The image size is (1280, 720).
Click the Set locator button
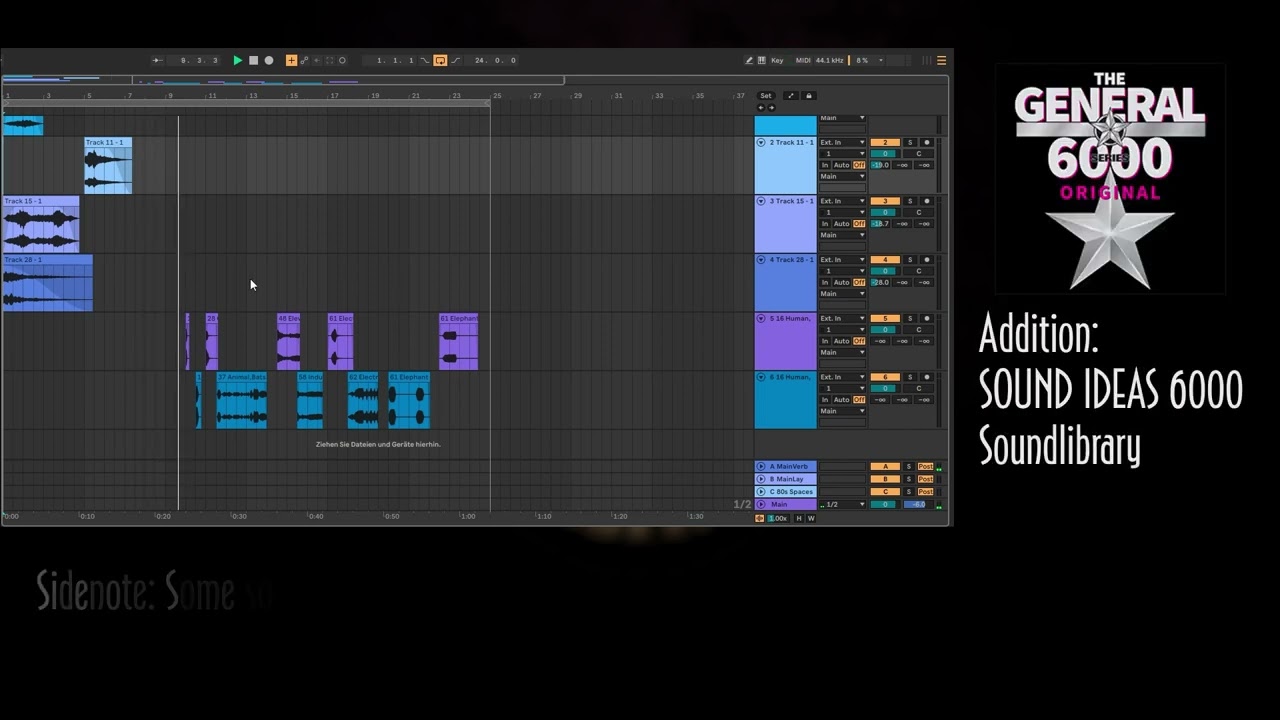[x=766, y=96]
